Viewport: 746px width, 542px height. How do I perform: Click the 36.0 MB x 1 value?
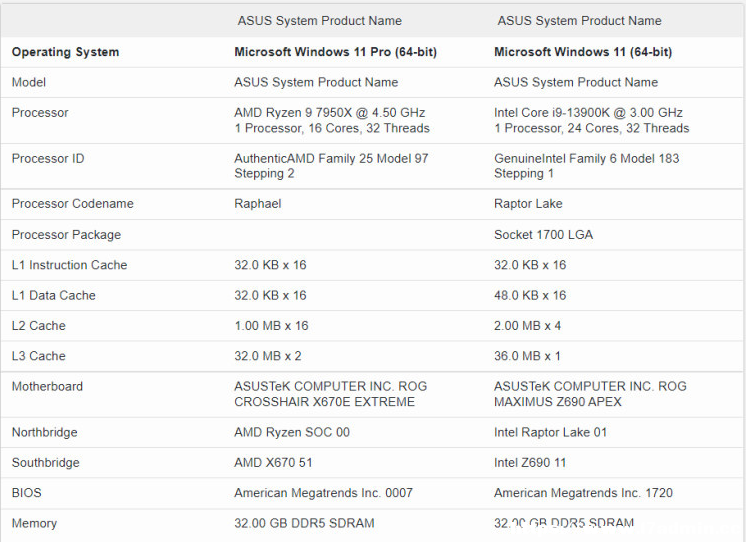527,356
